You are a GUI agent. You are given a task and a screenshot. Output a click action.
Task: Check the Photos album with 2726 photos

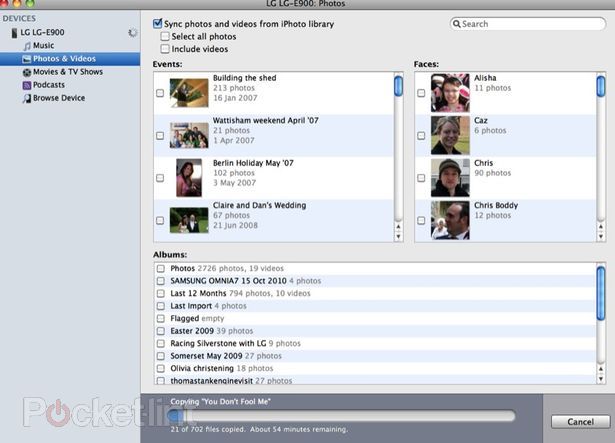(160, 268)
